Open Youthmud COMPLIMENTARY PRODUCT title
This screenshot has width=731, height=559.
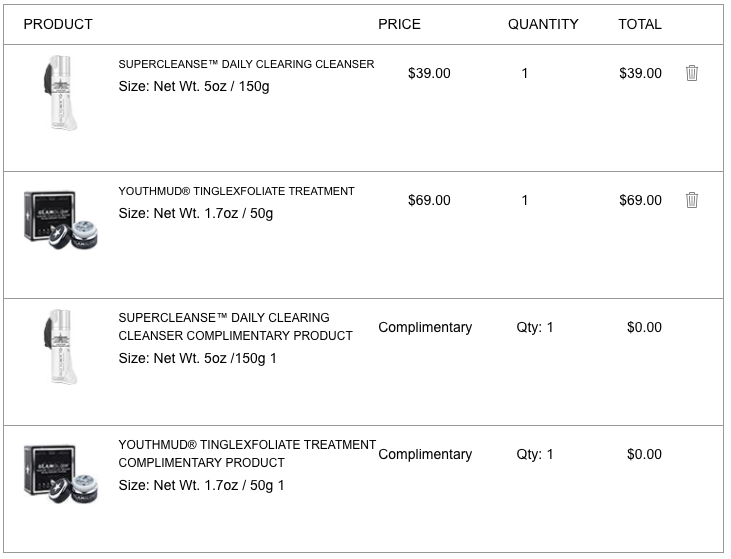tap(247, 454)
